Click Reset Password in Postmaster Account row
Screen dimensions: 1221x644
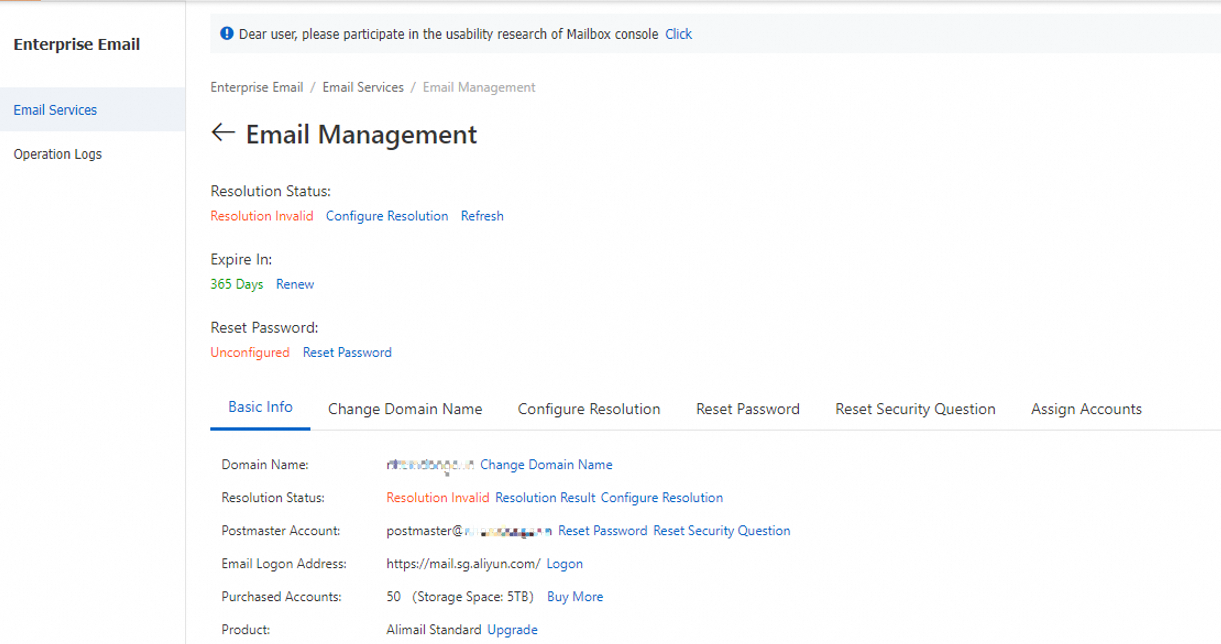pyautogui.click(x=603, y=530)
